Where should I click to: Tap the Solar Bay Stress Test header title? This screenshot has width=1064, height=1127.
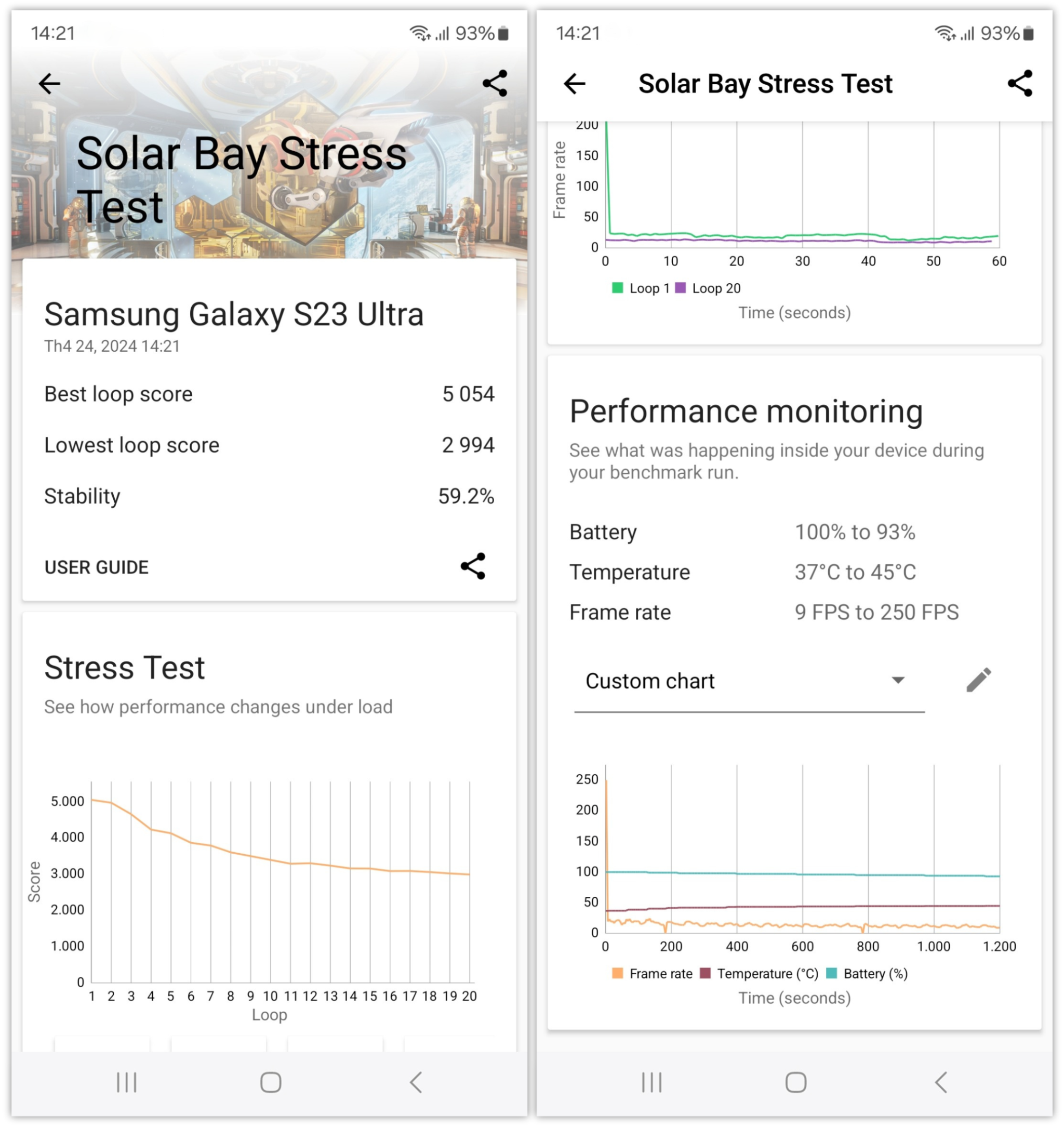(x=765, y=84)
